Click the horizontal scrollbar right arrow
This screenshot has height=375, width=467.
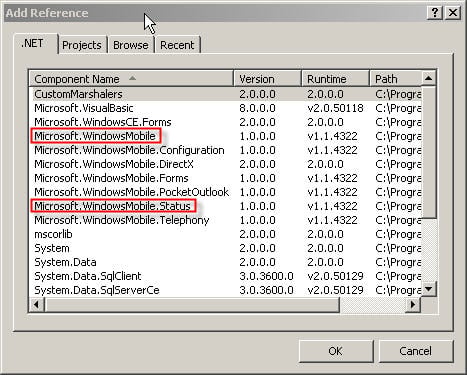coord(413,305)
